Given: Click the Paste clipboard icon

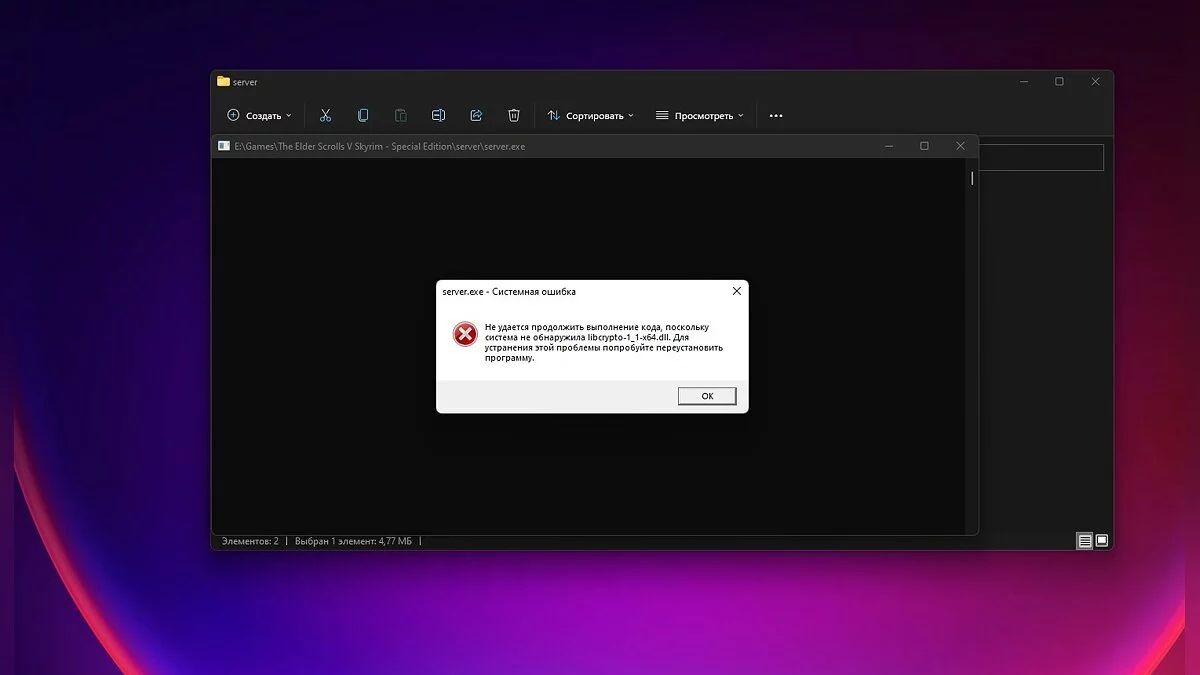Looking at the screenshot, I should click(401, 116).
